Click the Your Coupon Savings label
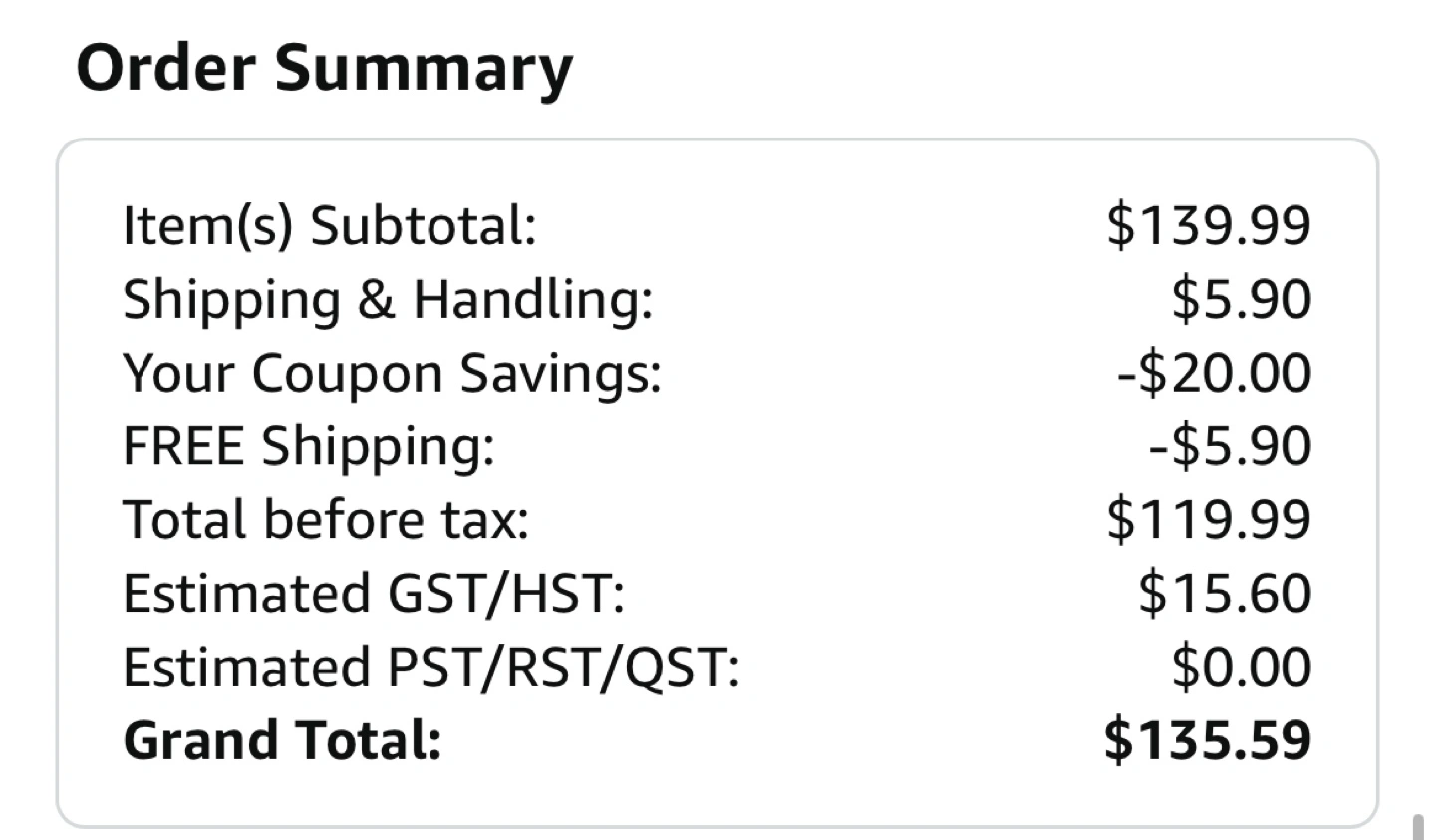Screen dimensions: 1435x840 click(x=392, y=373)
